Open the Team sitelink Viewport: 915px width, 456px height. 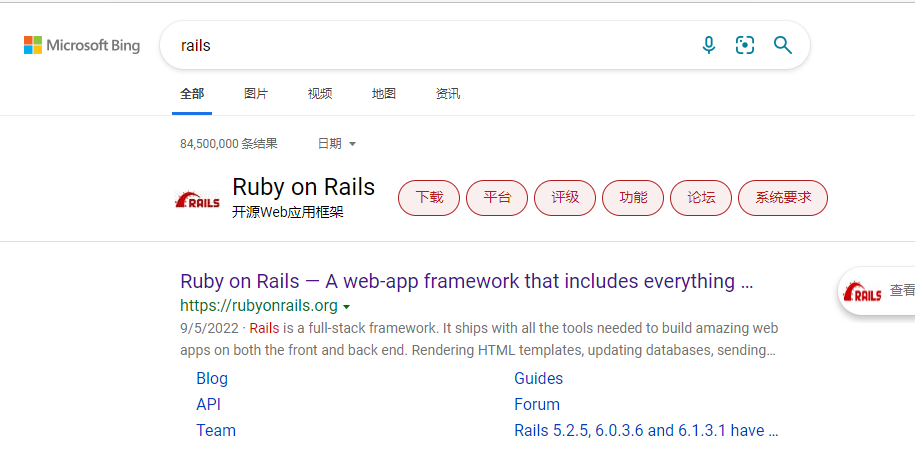(x=216, y=430)
